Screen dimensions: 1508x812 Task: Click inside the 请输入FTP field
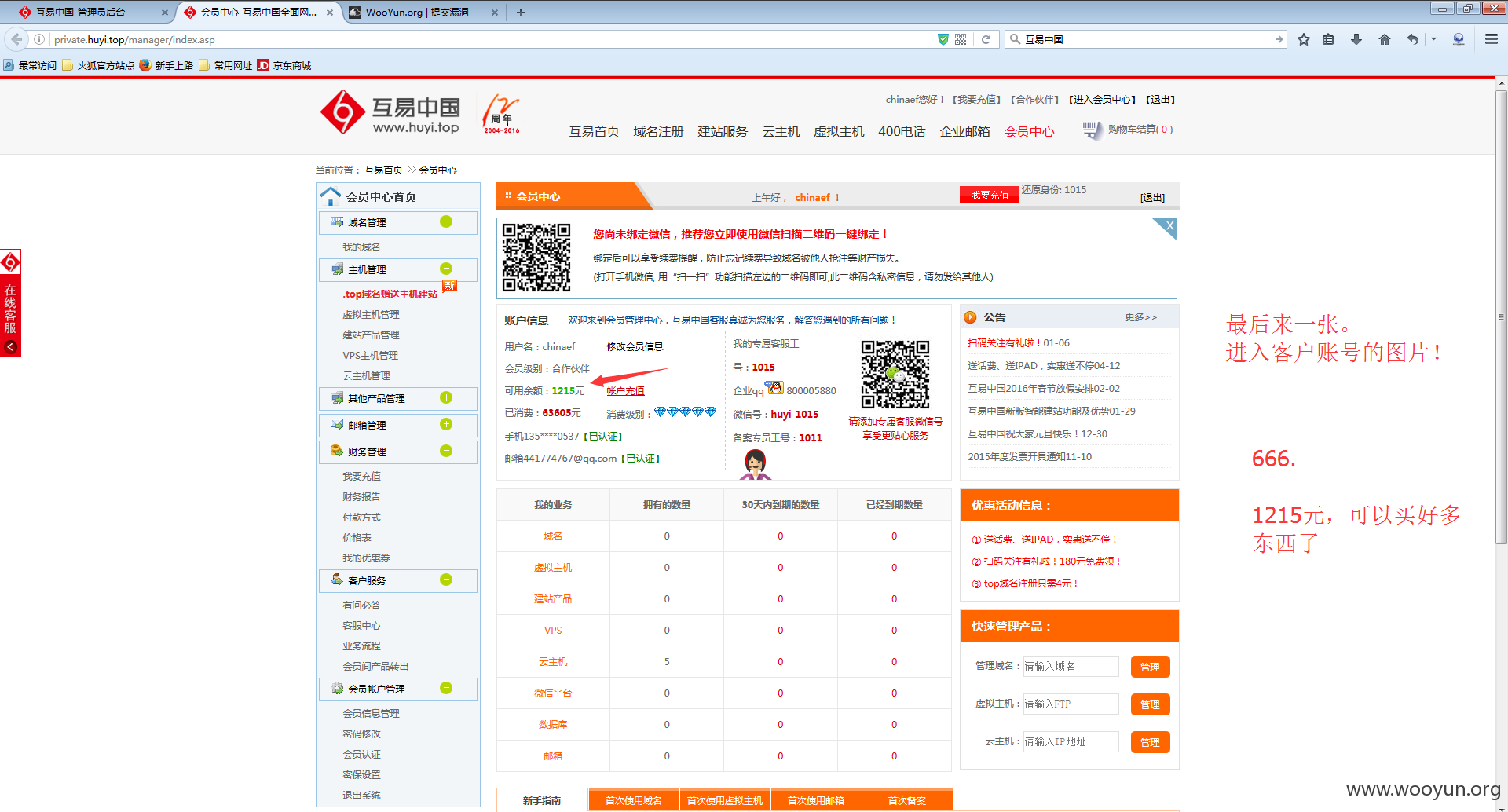click(x=1071, y=704)
